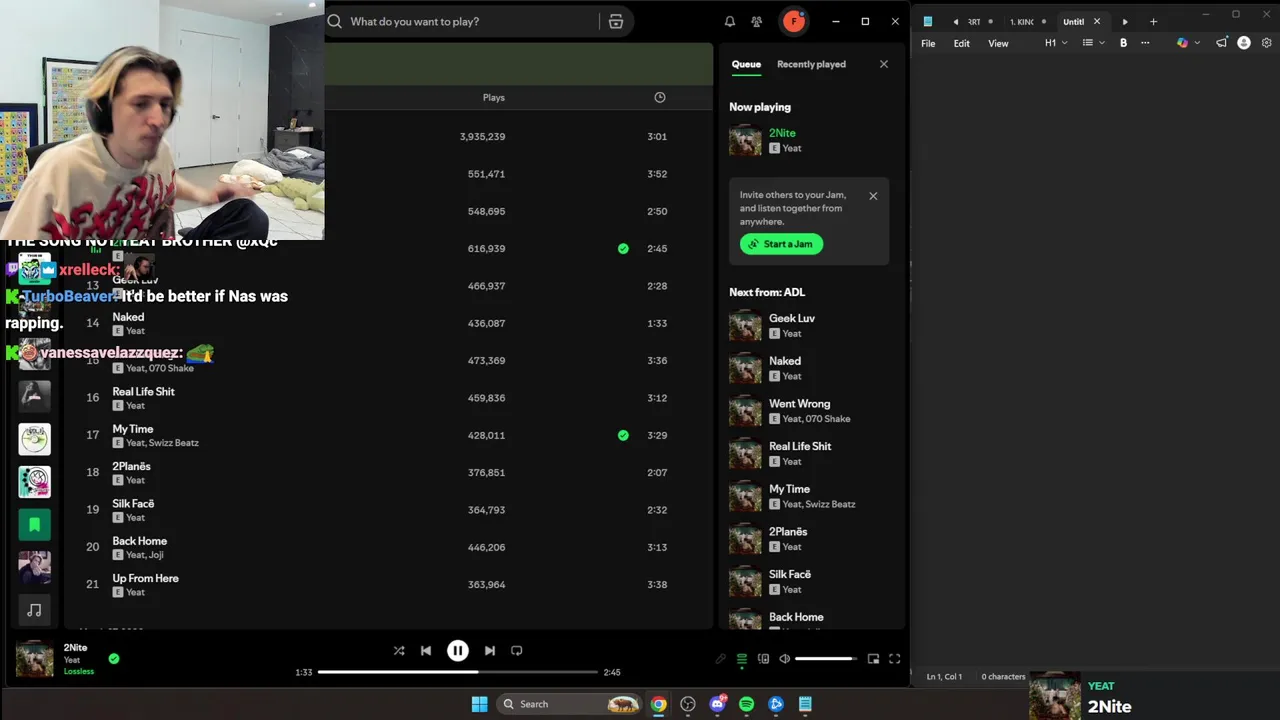Image resolution: width=1280 pixels, height=720 pixels.
Task: Click the Joji artist link on Back Home
Action: coord(155,555)
